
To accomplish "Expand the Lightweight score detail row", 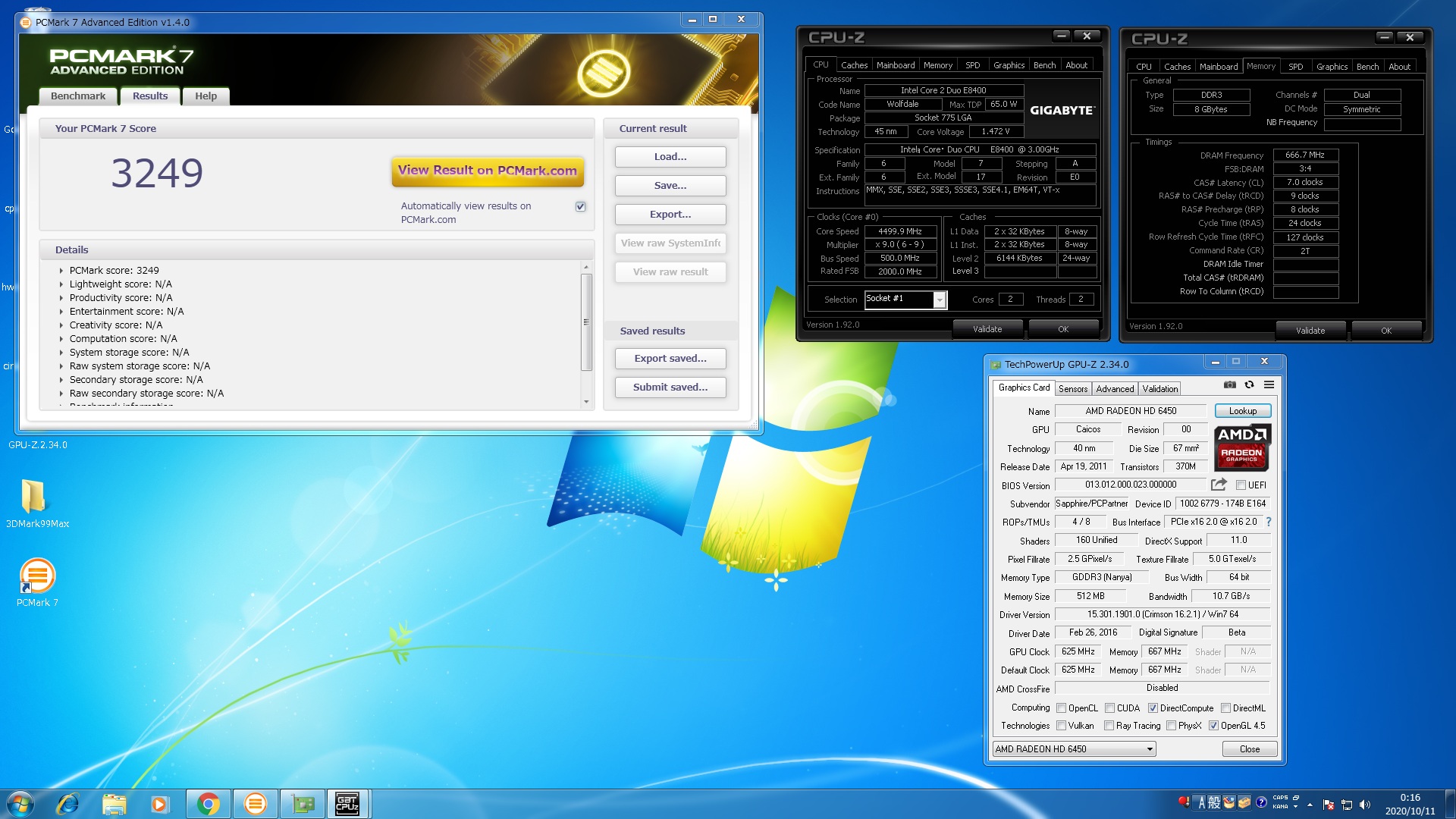I will tap(61, 284).
